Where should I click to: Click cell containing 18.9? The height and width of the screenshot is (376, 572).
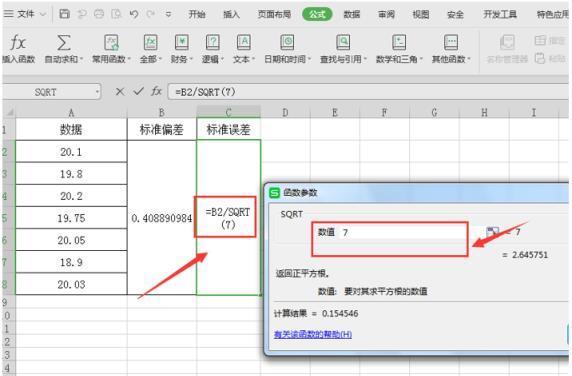pos(71,262)
